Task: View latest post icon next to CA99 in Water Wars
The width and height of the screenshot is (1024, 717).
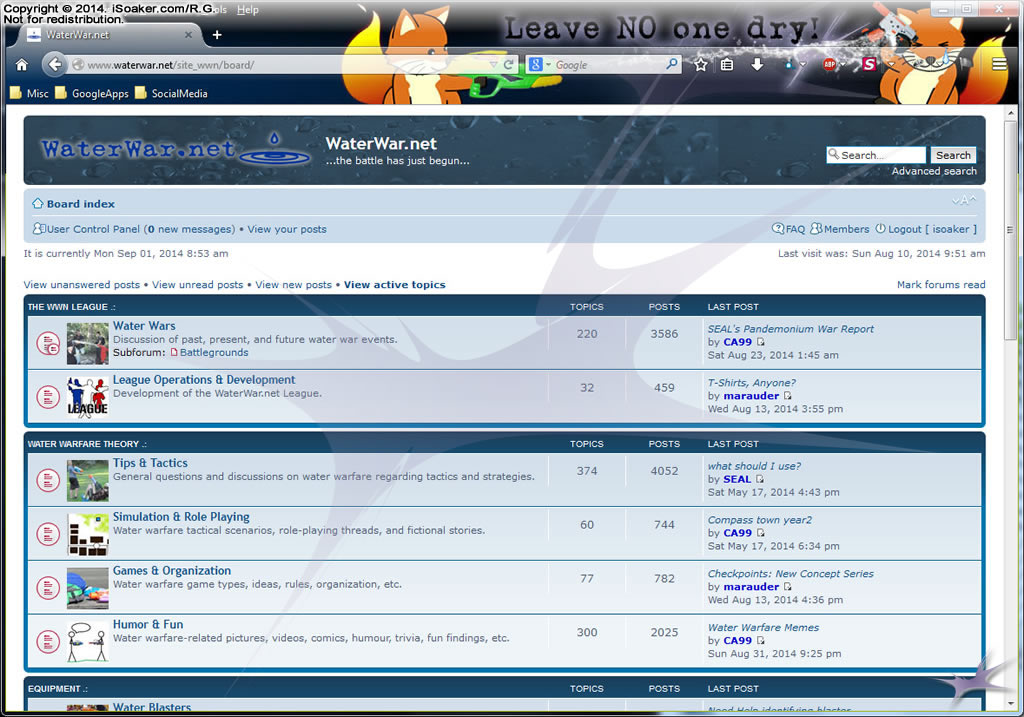Action: pos(760,342)
